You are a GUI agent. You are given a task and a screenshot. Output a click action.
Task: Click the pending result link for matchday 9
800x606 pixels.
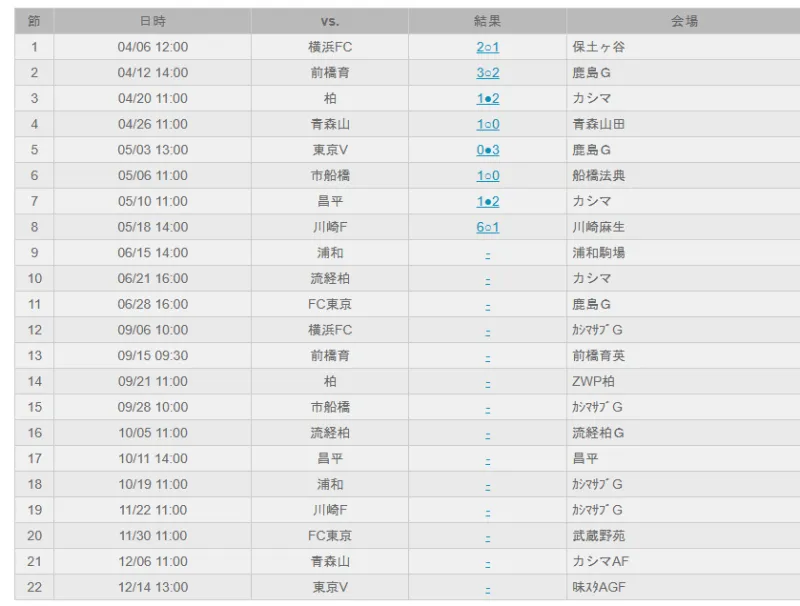point(488,254)
